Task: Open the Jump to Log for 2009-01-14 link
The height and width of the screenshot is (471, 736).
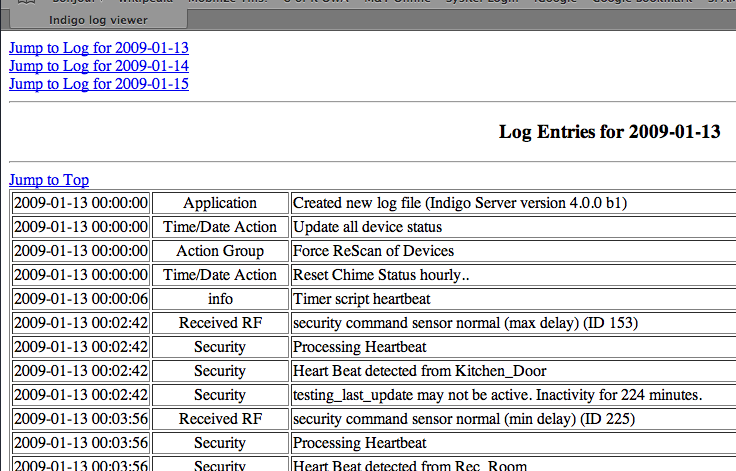Action: (98, 66)
